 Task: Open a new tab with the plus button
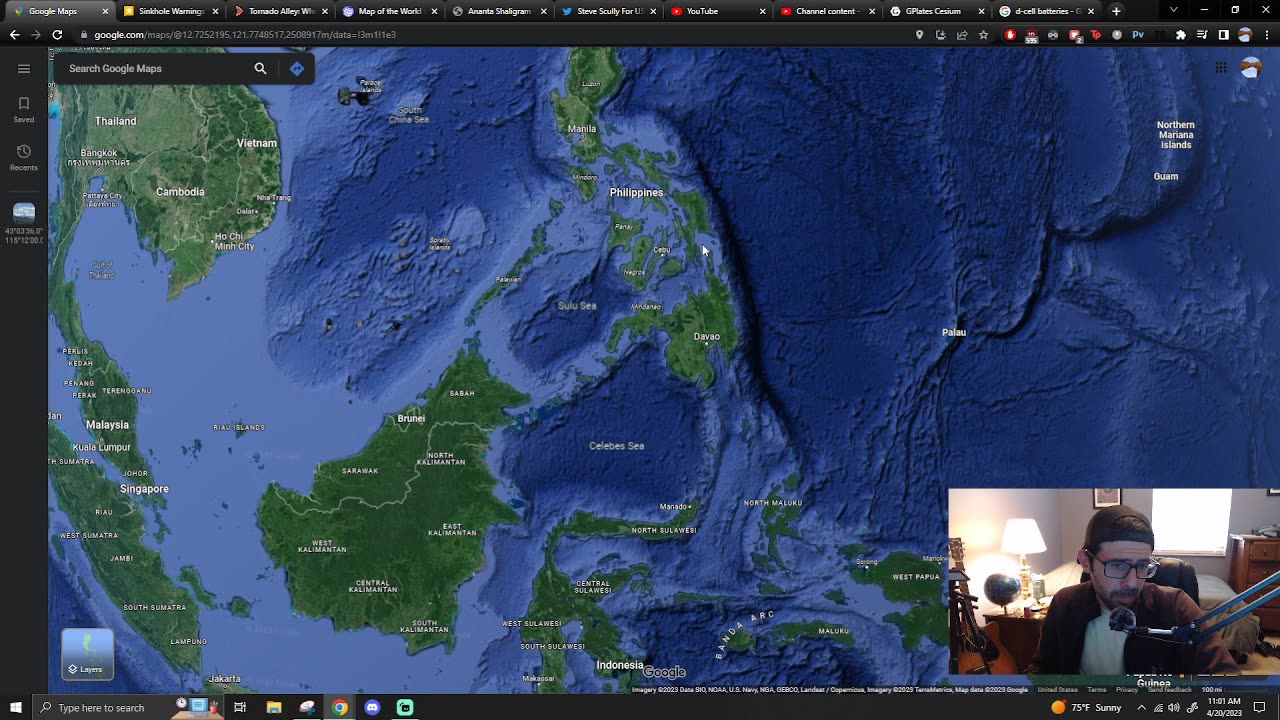point(1116,11)
